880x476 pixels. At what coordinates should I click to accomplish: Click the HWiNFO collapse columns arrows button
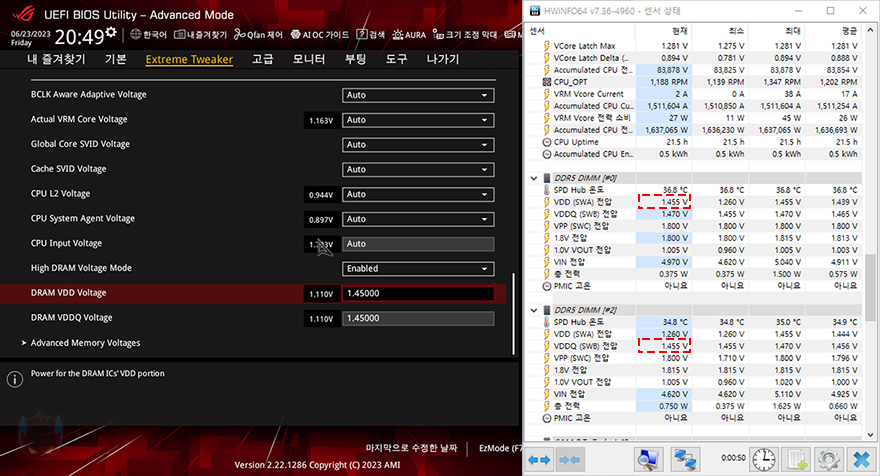(570, 460)
